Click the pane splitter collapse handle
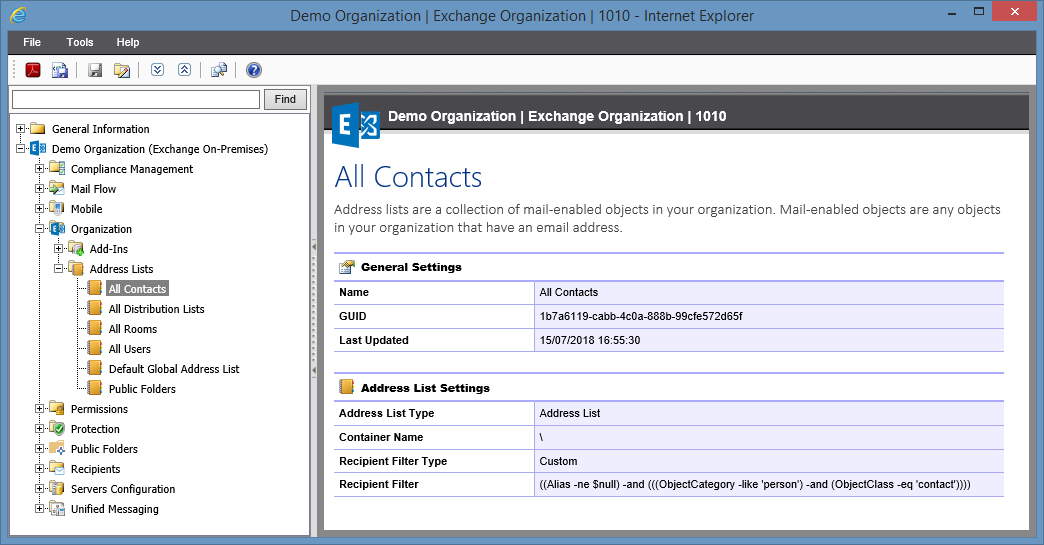Image resolution: width=1044 pixels, height=545 pixels. coord(314,308)
